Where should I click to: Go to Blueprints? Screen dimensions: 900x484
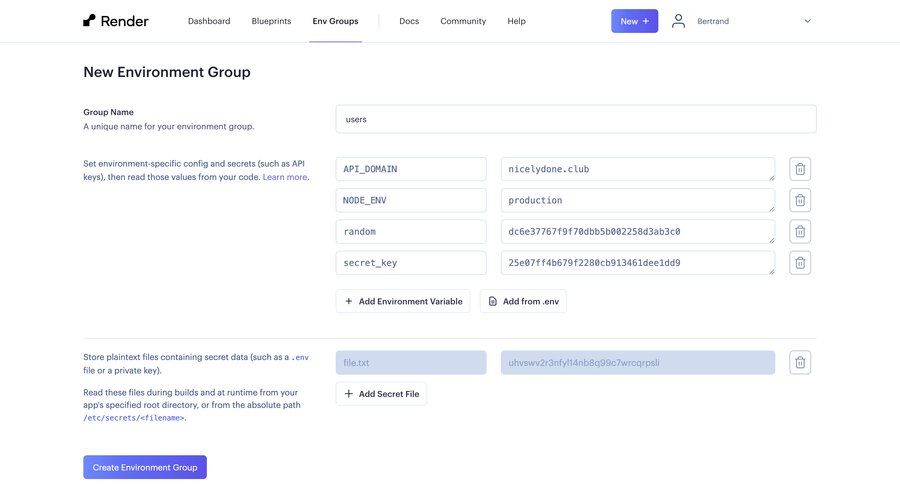coord(271,21)
